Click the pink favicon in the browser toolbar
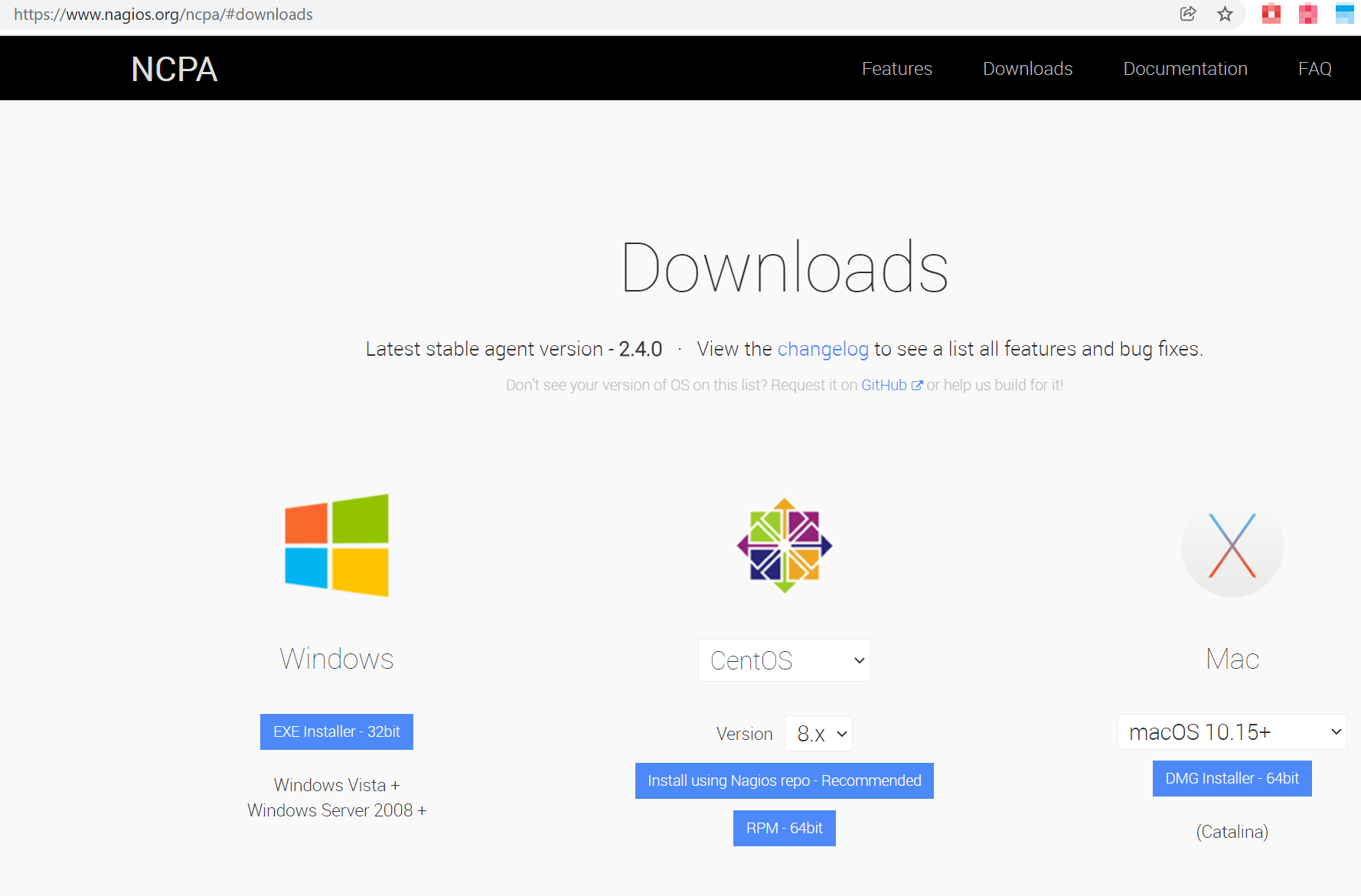The height and width of the screenshot is (896, 1361). click(1307, 14)
